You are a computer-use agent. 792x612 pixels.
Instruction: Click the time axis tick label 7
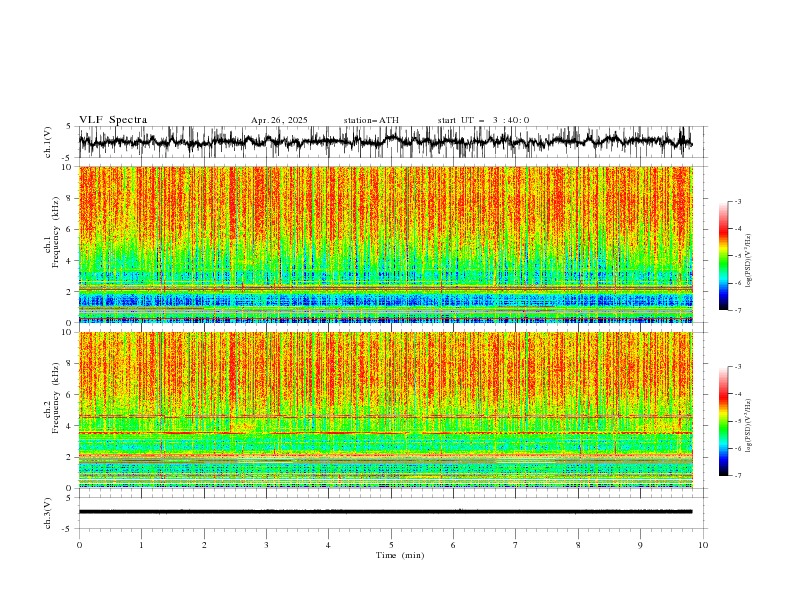click(516, 545)
